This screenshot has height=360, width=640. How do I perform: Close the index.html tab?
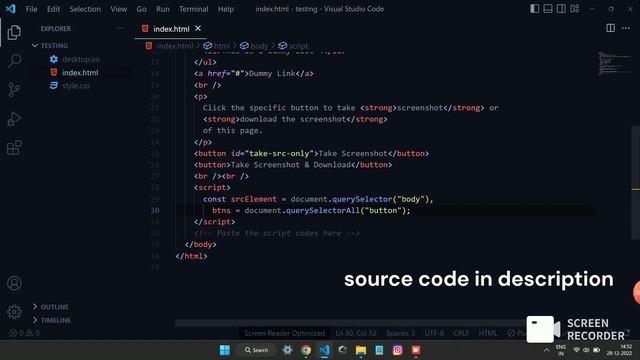click(x=198, y=28)
